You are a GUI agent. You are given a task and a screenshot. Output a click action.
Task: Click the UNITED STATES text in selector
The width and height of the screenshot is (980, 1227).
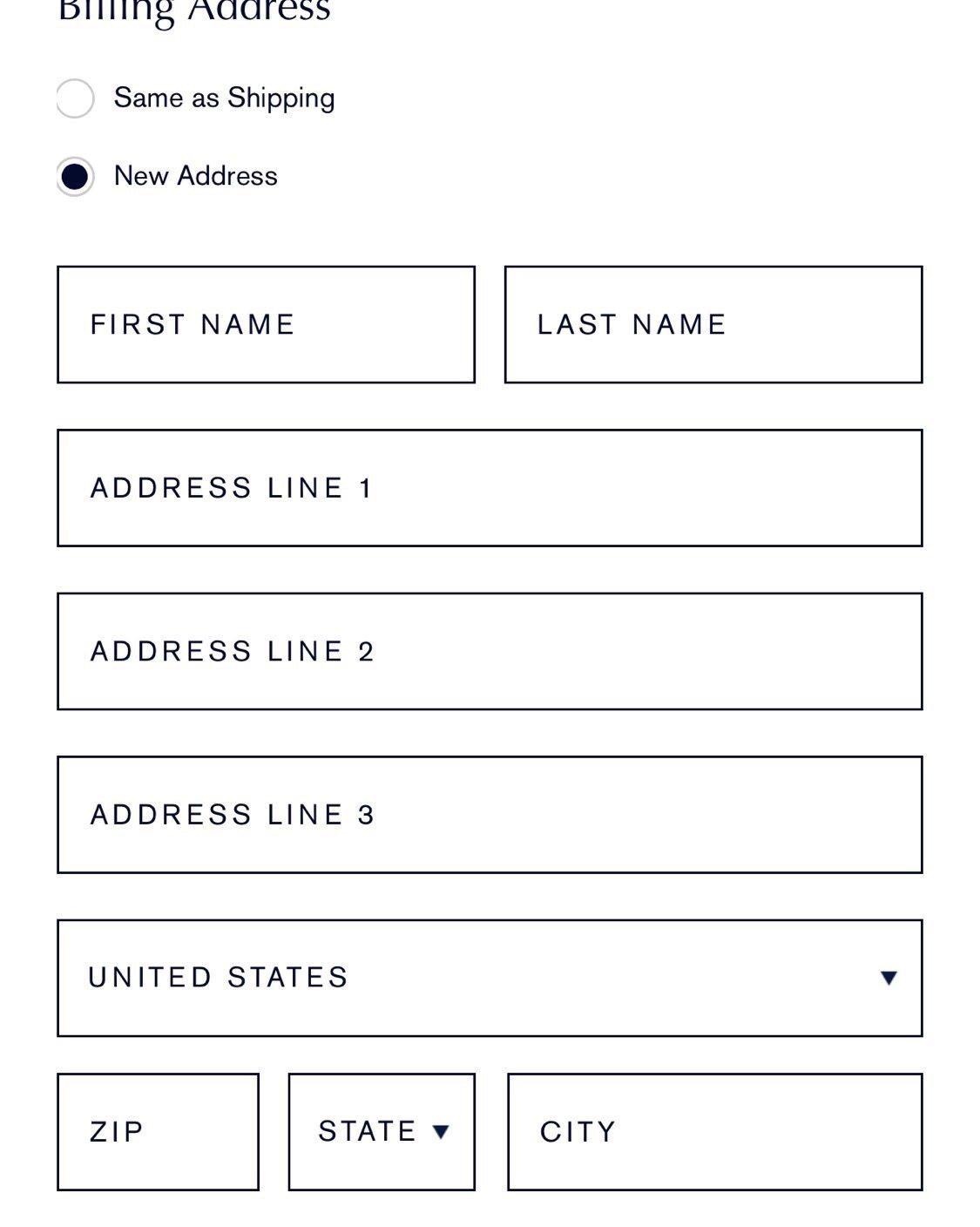[x=218, y=978]
